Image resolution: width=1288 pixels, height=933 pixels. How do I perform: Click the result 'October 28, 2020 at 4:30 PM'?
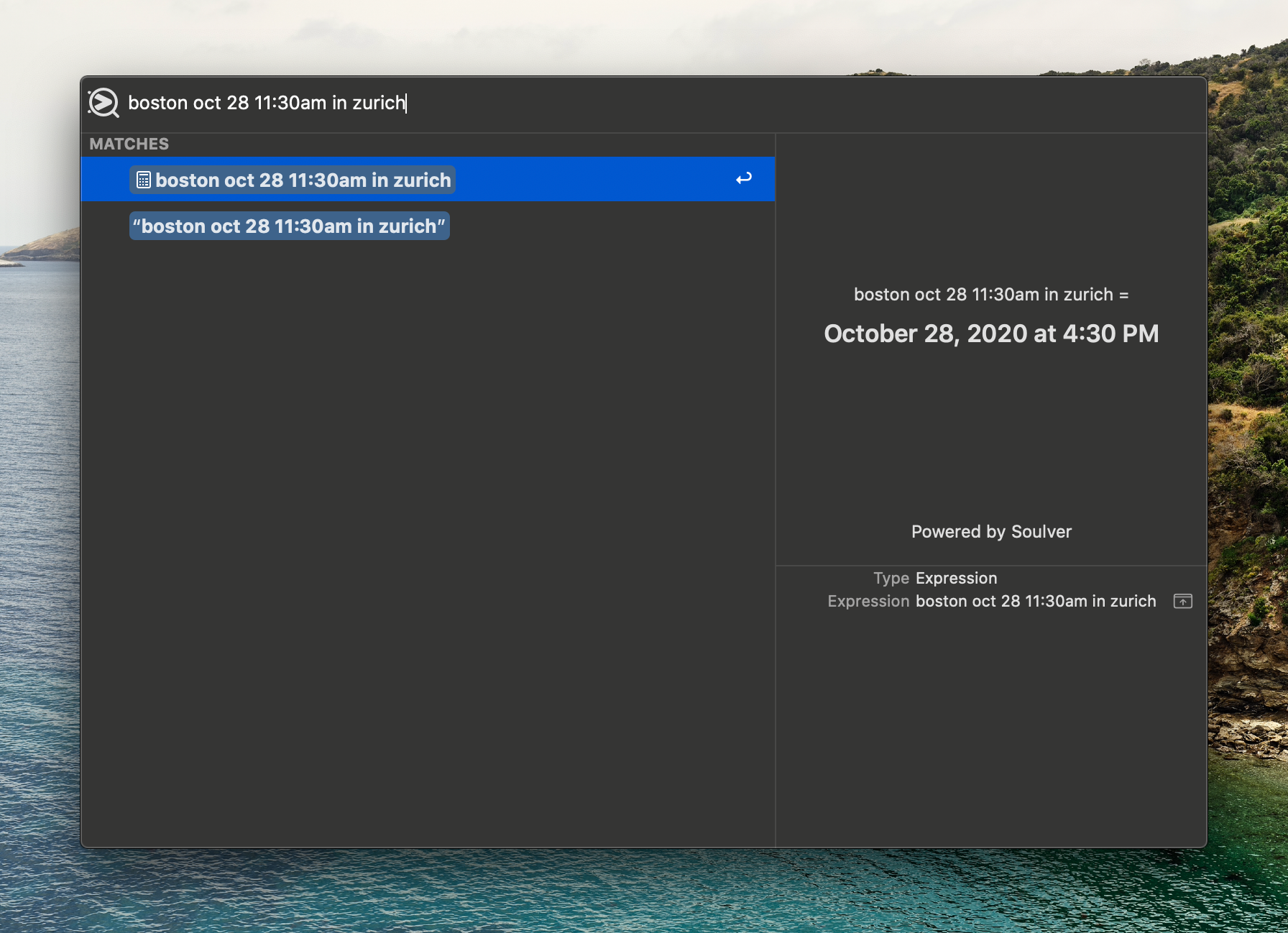pos(991,334)
